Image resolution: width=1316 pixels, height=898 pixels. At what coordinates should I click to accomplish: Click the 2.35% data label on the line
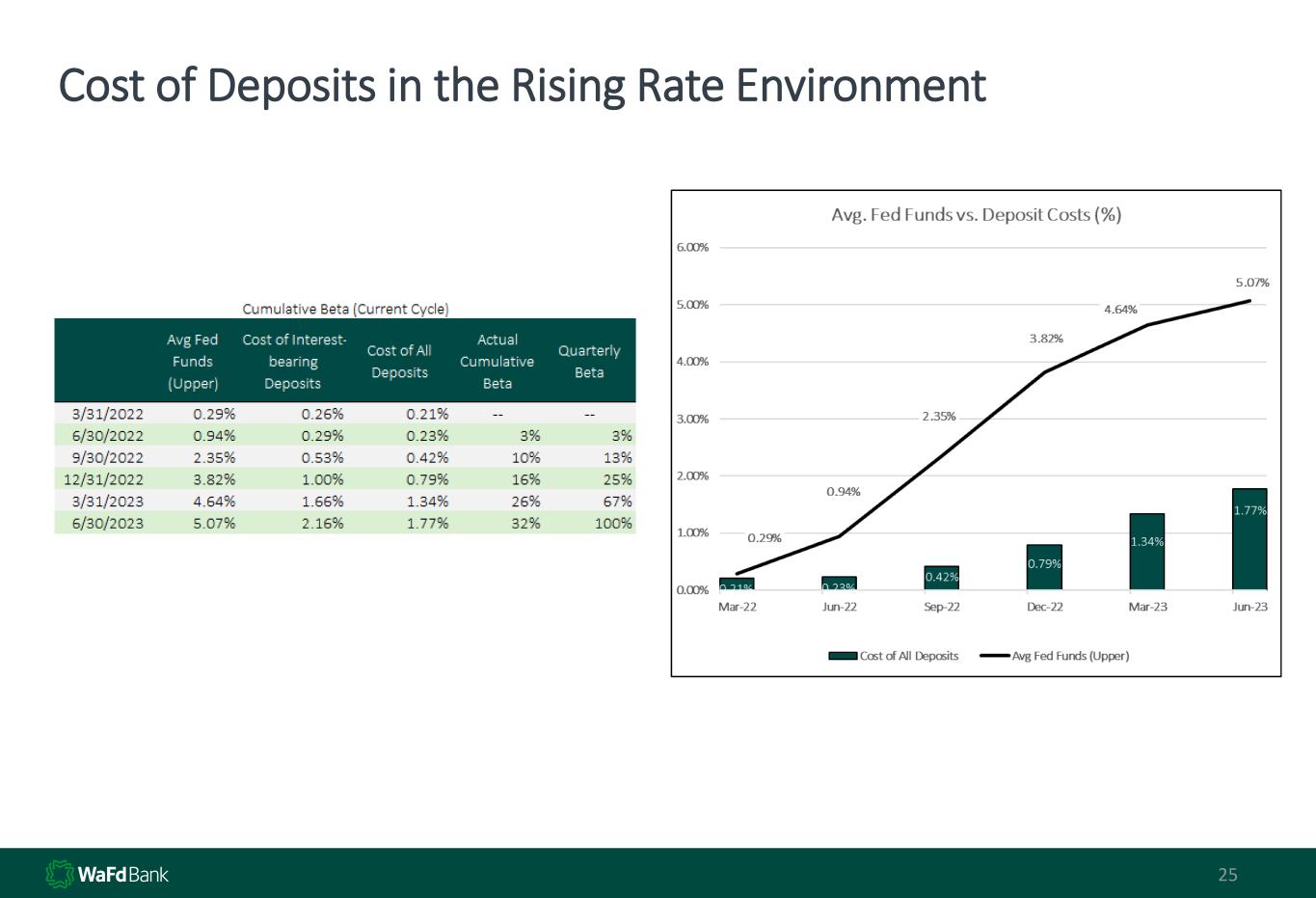(x=938, y=417)
